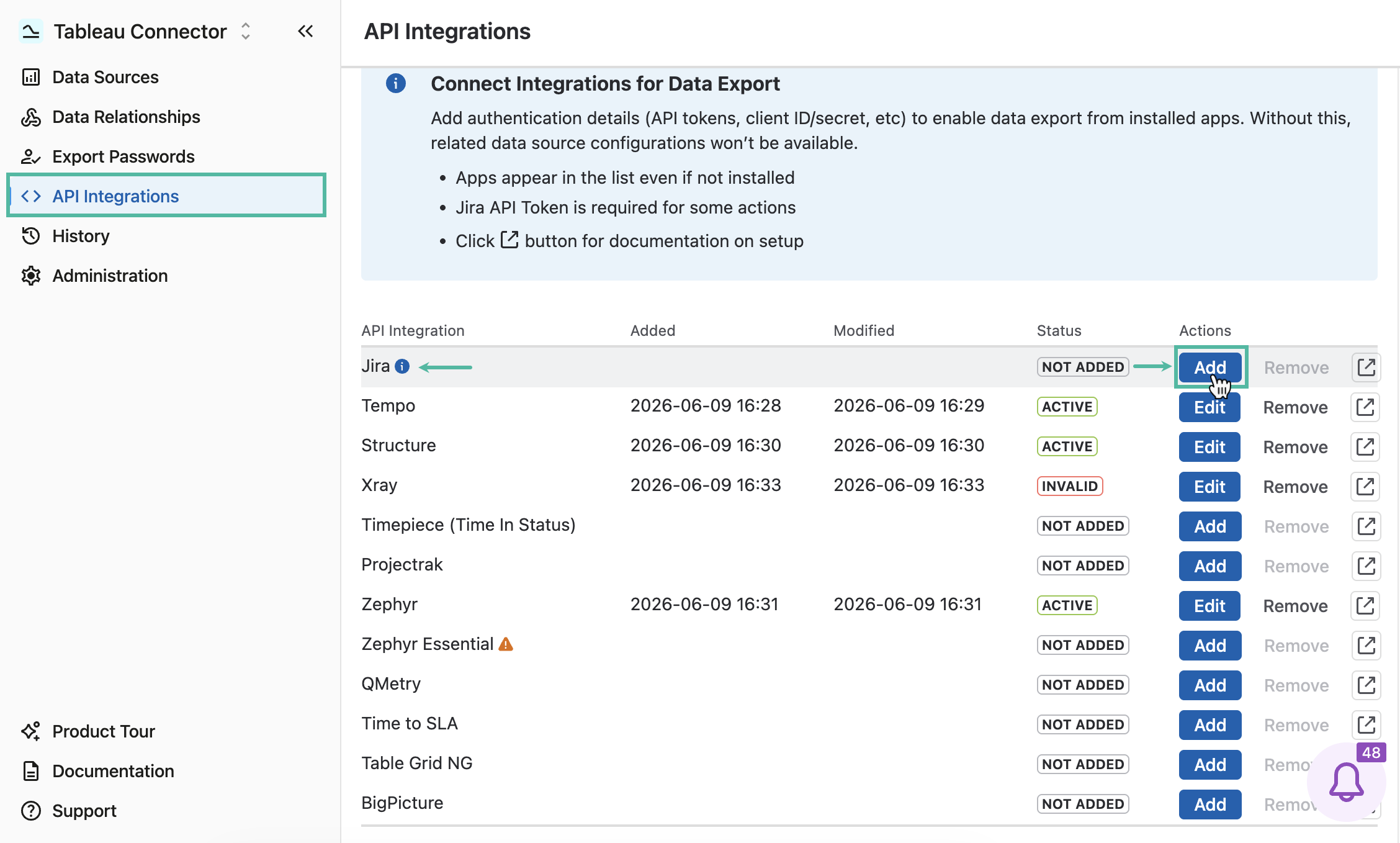Click the ACTIVE status badge for Tempo
This screenshot has height=843, width=1400.
pyautogui.click(x=1067, y=407)
